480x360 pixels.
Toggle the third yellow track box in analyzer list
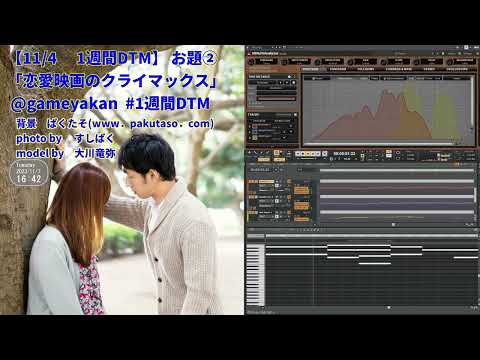click(255, 137)
